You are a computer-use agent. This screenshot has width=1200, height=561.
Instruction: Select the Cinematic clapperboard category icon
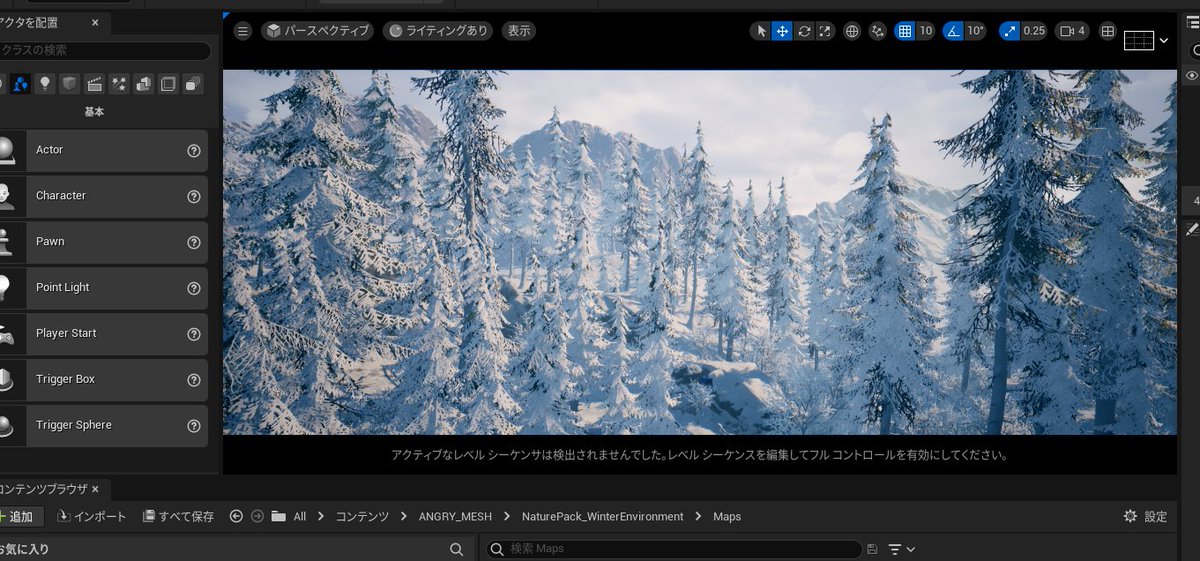tap(94, 84)
